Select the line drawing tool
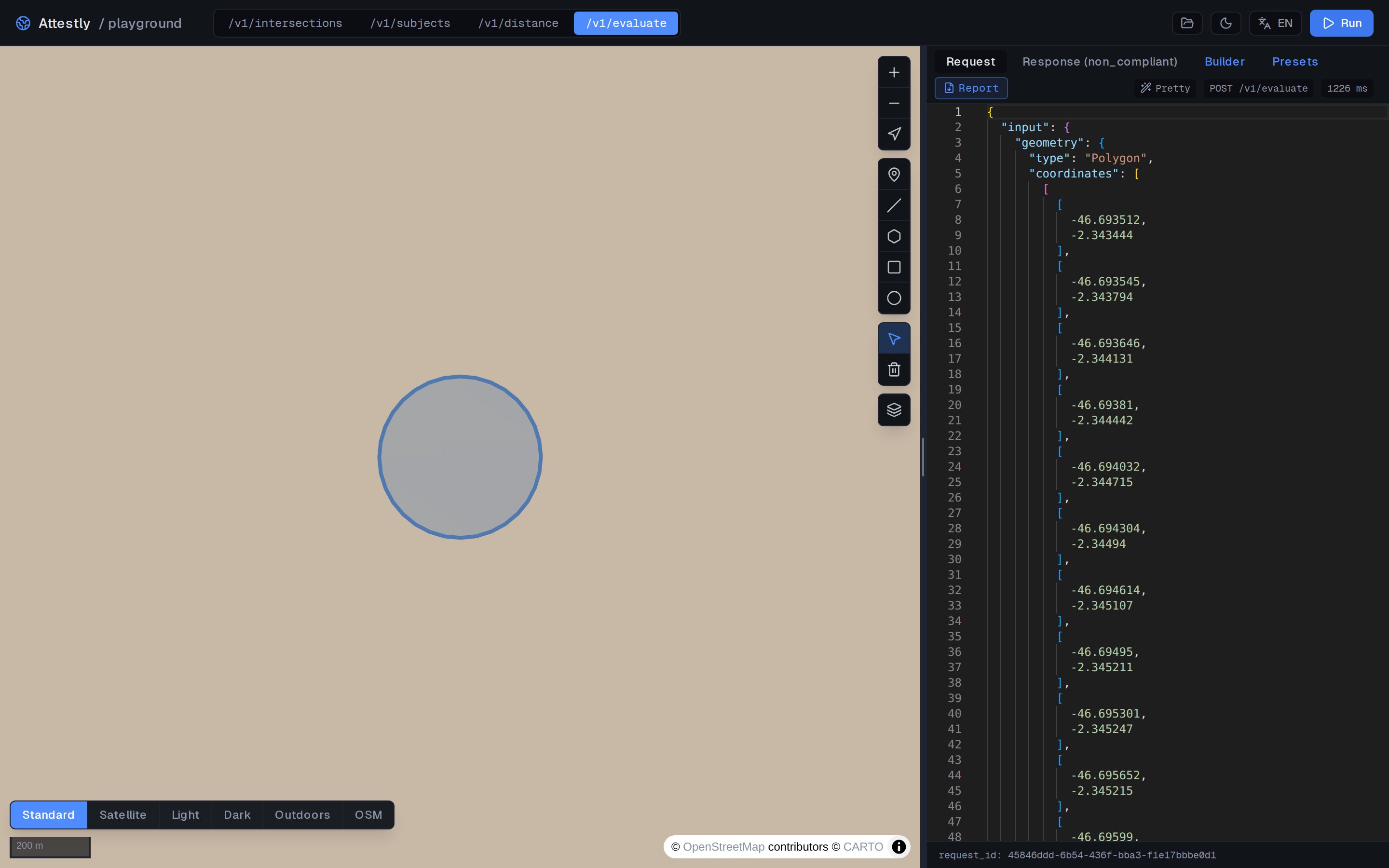Viewport: 1389px width, 868px height. coord(894,205)
